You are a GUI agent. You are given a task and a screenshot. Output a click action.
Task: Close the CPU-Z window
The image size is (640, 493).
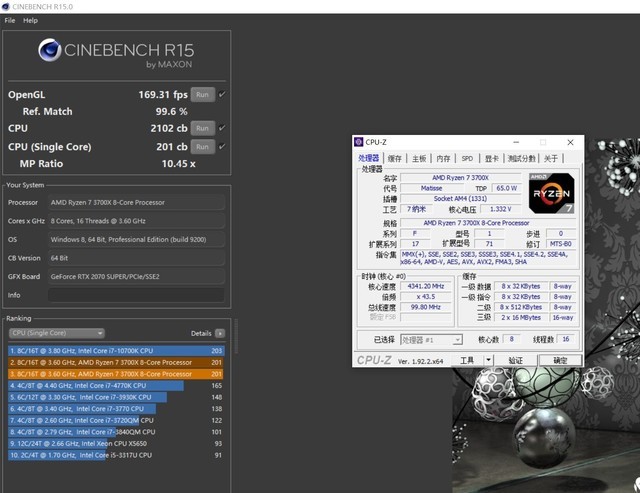[570, 142]
